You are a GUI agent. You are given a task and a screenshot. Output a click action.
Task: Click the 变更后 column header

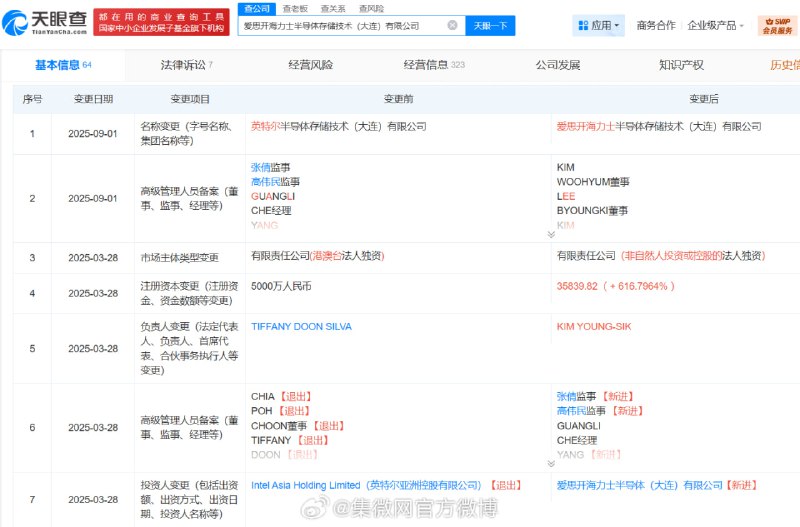click(704, 99)
